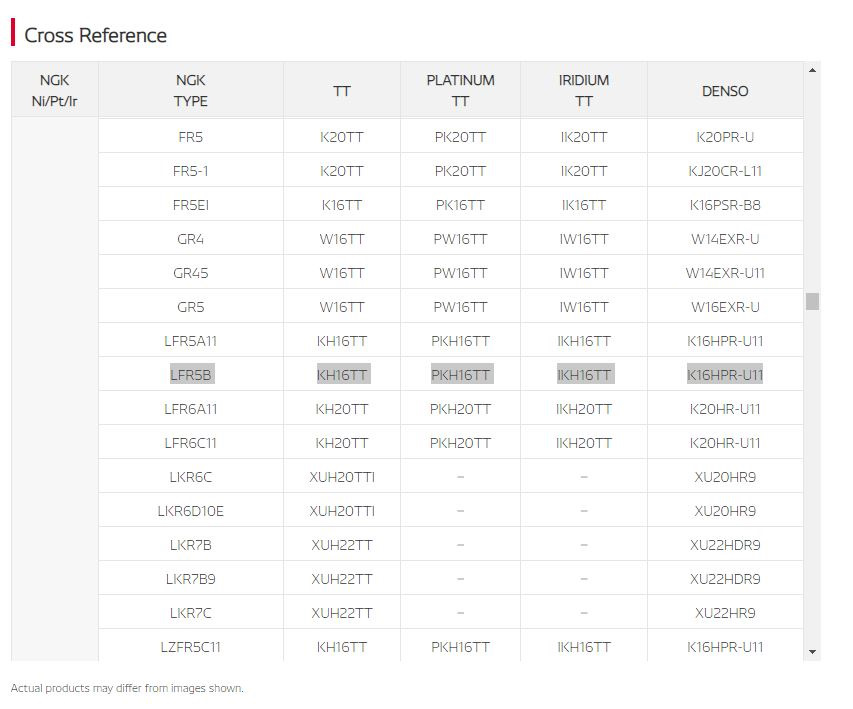Screen dimensions: 853x709
Task: Click the scrollbar down arrow
Action: [x=812, y=652]
